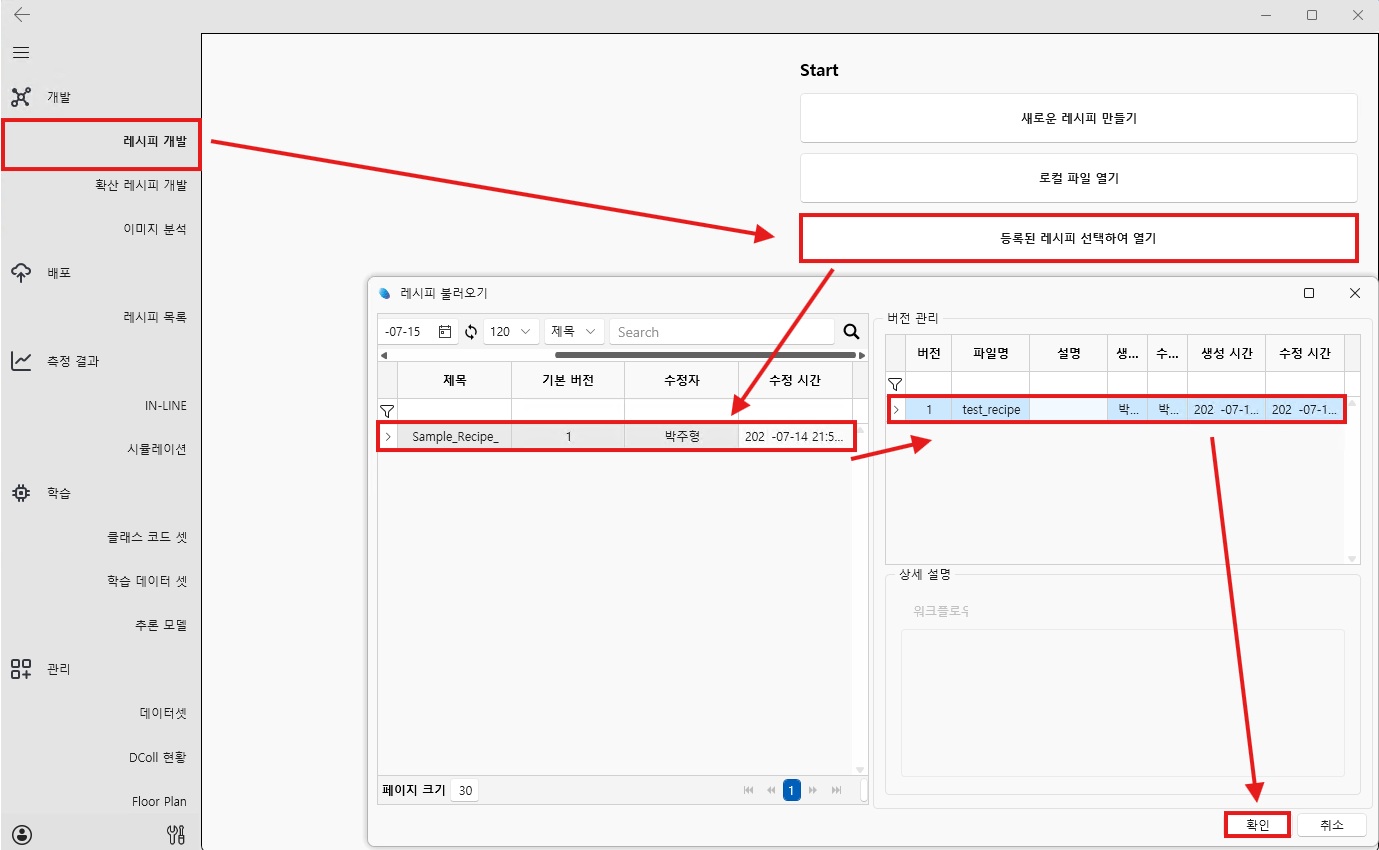Click the filter funnel under 제목 column
The height and width of the screenshot is (850, 1379).
pyautogui.click(x=388, y=409)
